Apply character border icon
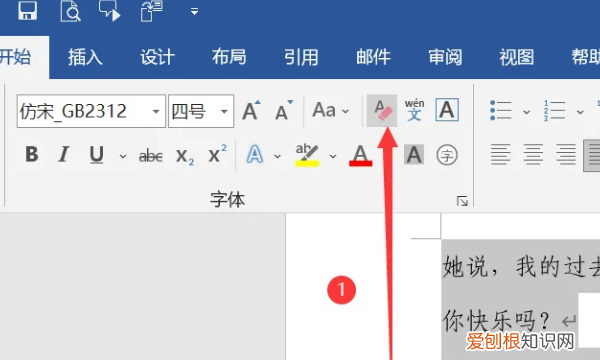The image size is (600, 360). (447, 110)
